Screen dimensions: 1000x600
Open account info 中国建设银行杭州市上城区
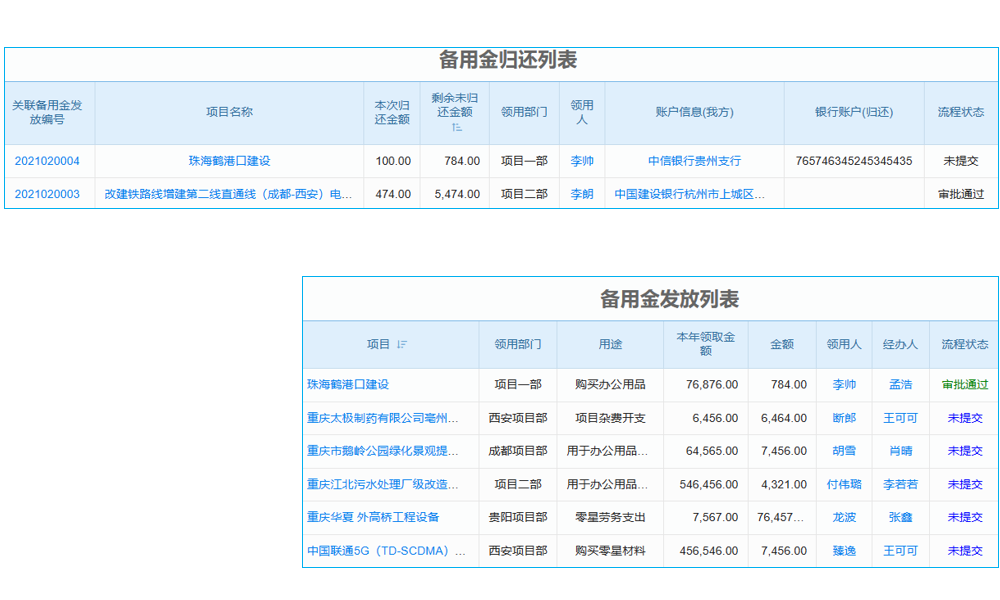coord(692,196)
